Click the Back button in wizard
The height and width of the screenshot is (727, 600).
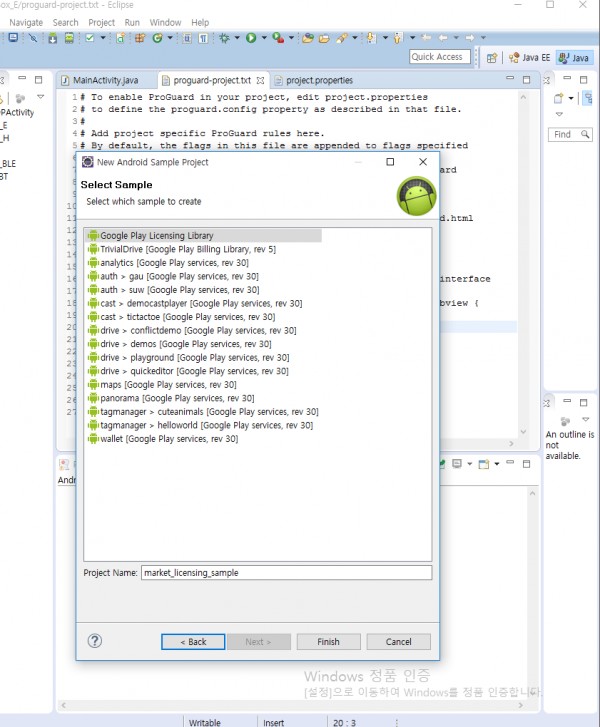pos(193,642)
